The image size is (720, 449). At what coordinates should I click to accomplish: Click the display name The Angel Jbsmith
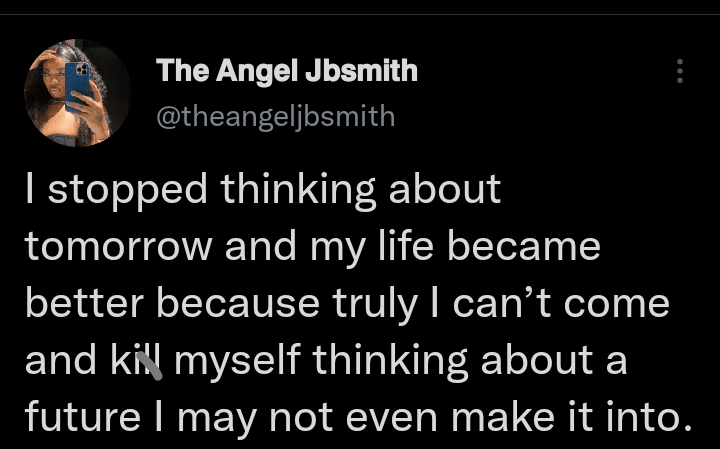287,71
